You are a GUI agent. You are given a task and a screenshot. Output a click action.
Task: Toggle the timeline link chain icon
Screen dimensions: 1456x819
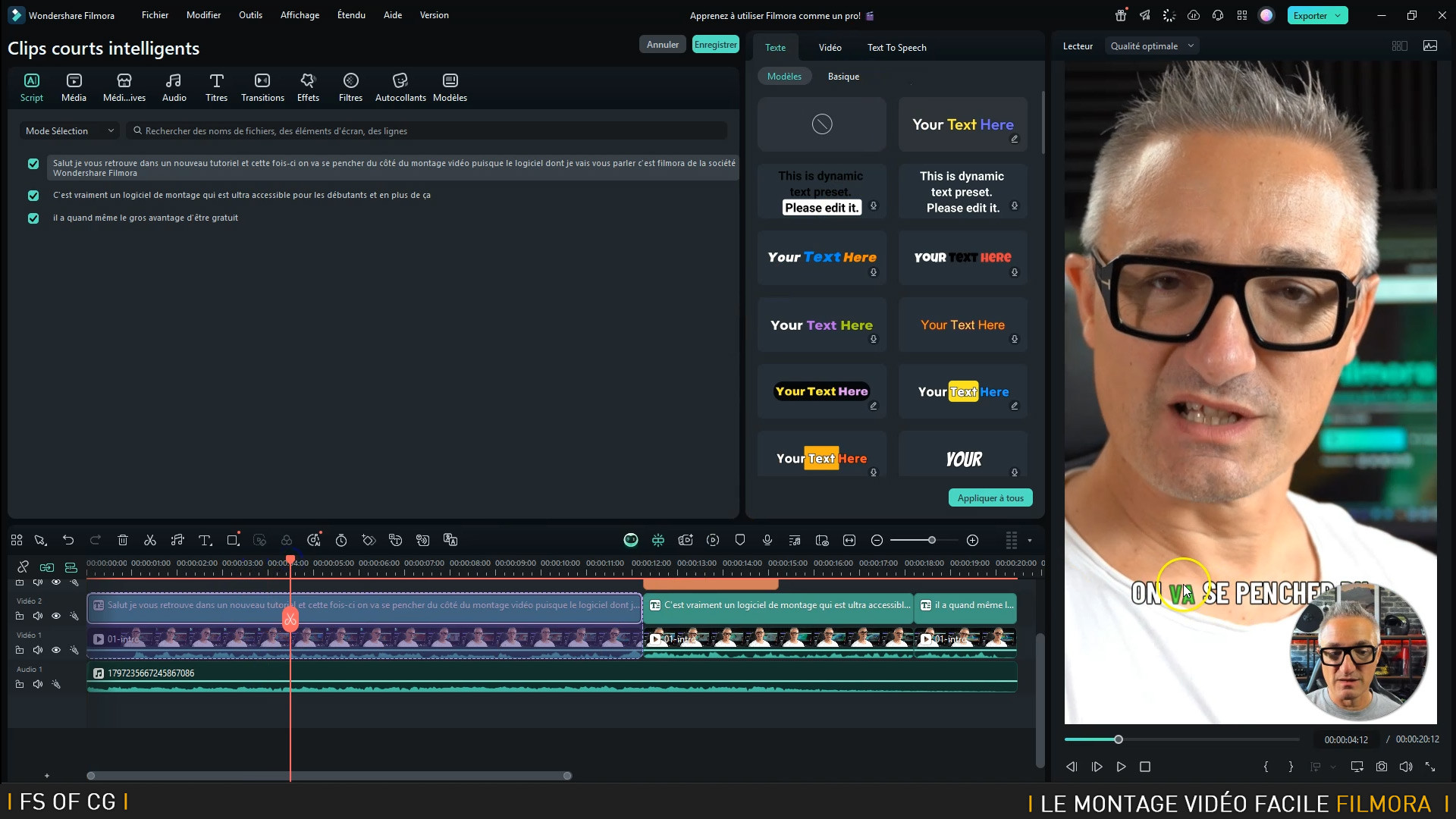click(x=23, y=566)
